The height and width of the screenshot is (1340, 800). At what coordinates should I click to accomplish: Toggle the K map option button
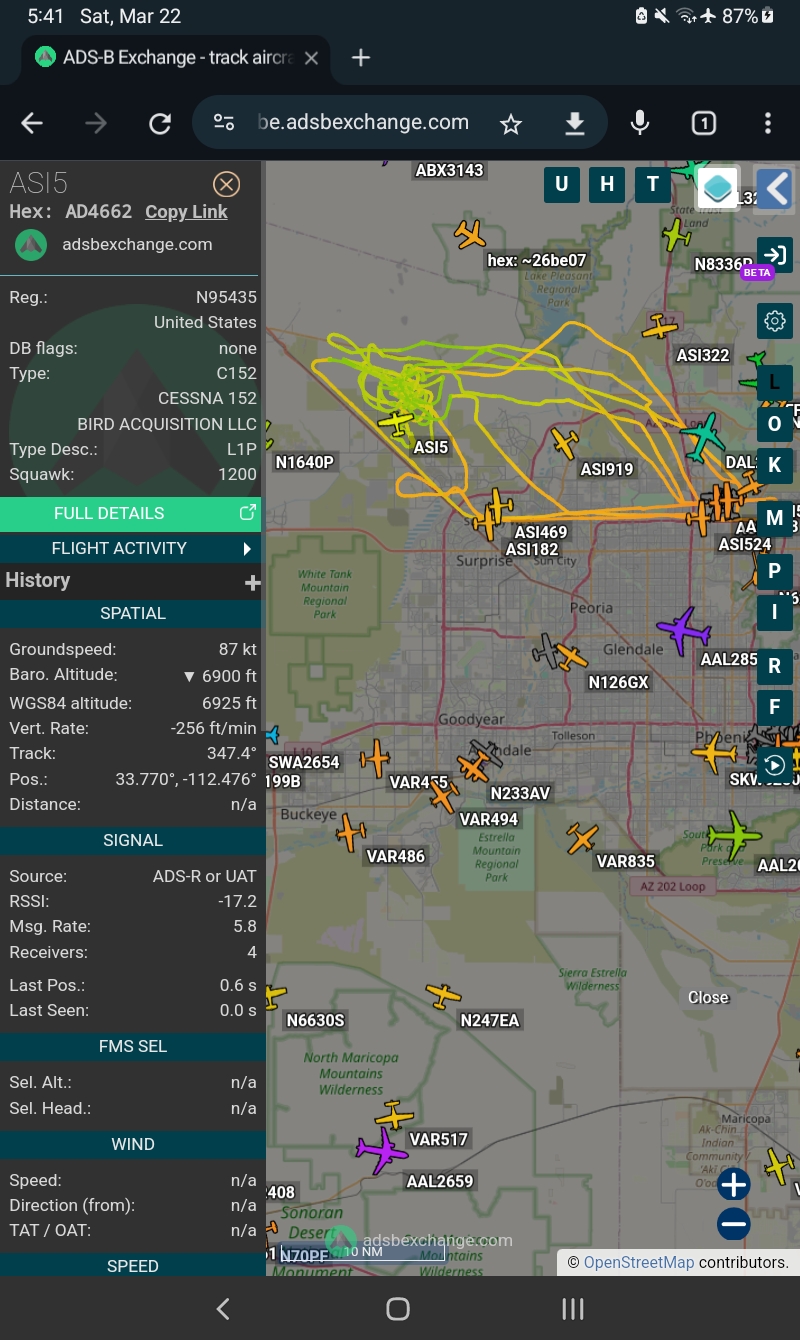click(x=775, y=466)
